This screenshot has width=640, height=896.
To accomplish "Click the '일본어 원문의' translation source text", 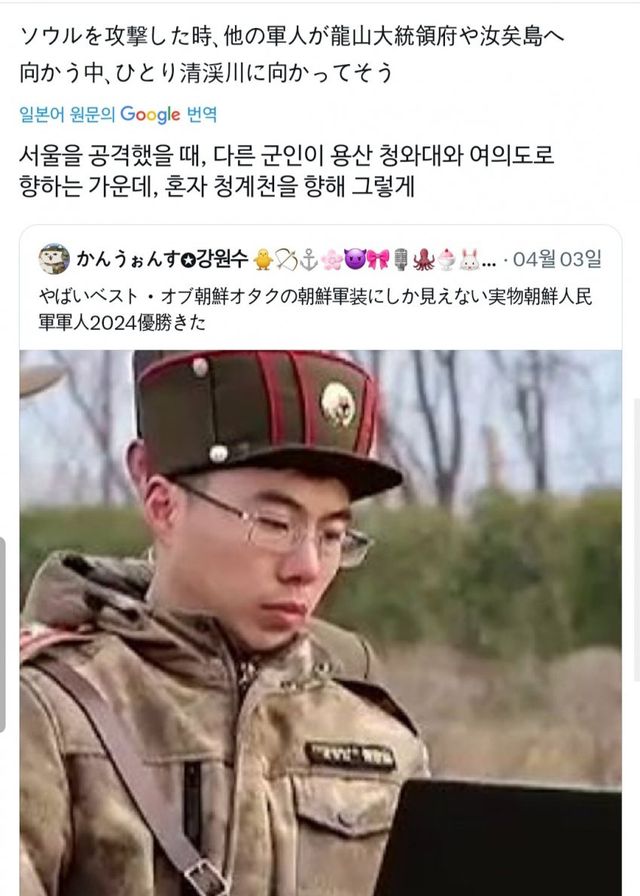I will click(x=67, y=114).
